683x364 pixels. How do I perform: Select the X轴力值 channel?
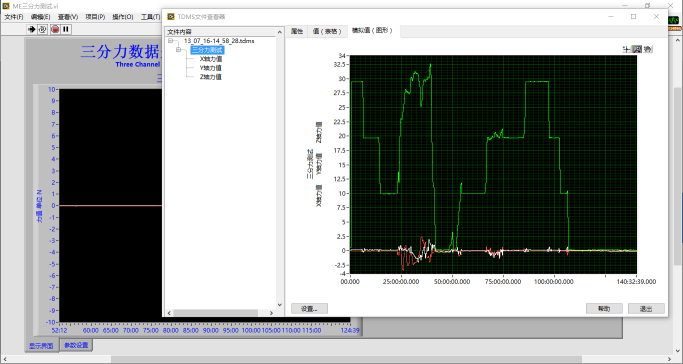click(x=211, y=59)
